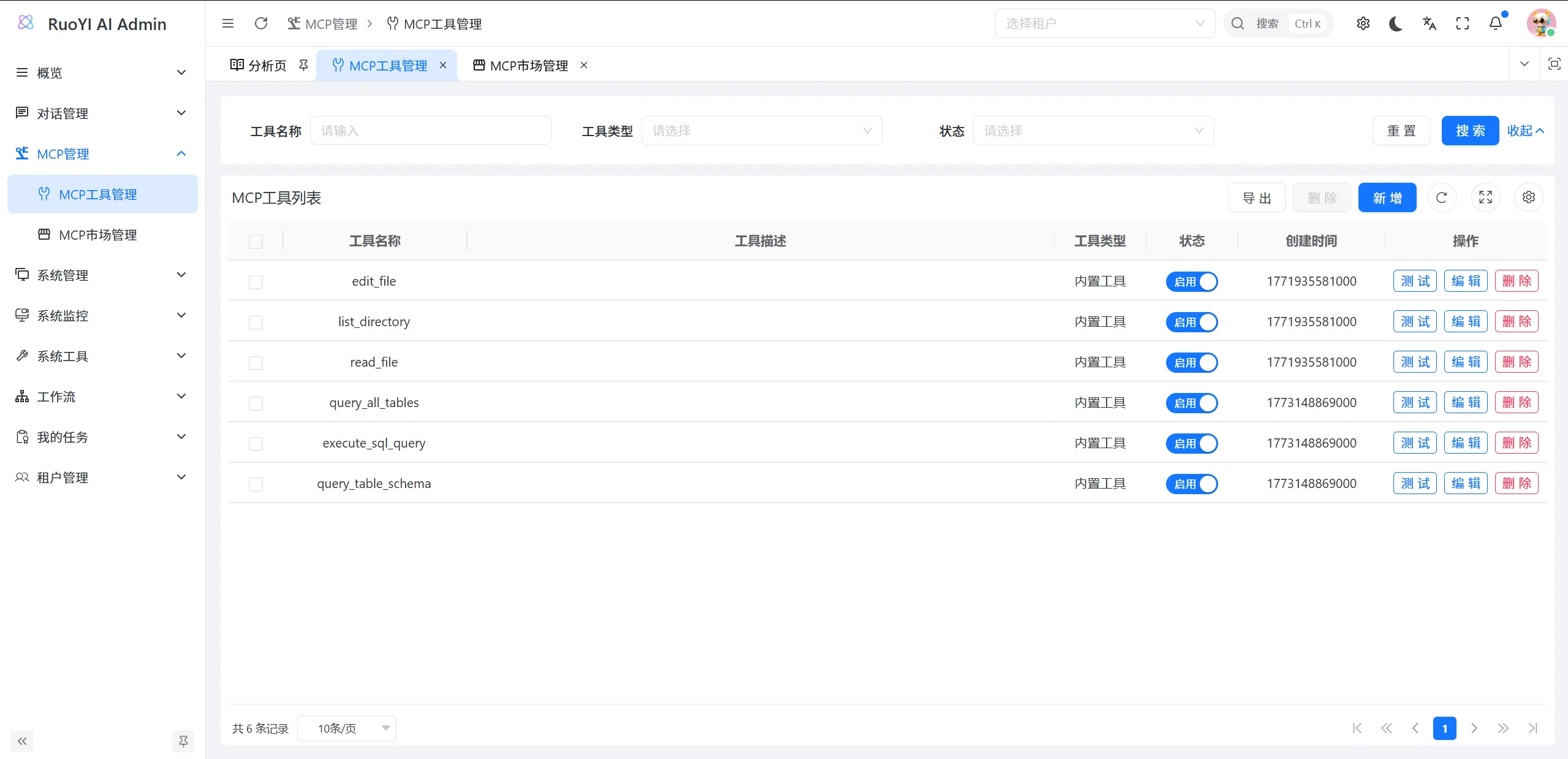
Task: Reload the page using the refresh icon
Action: pos(261,23)
